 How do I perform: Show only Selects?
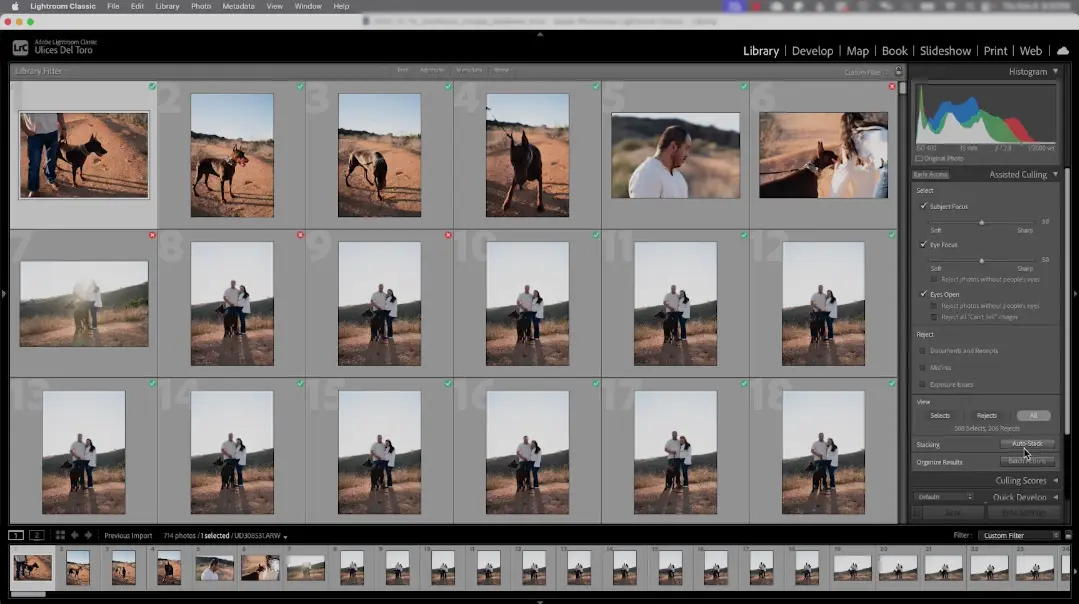940,416
